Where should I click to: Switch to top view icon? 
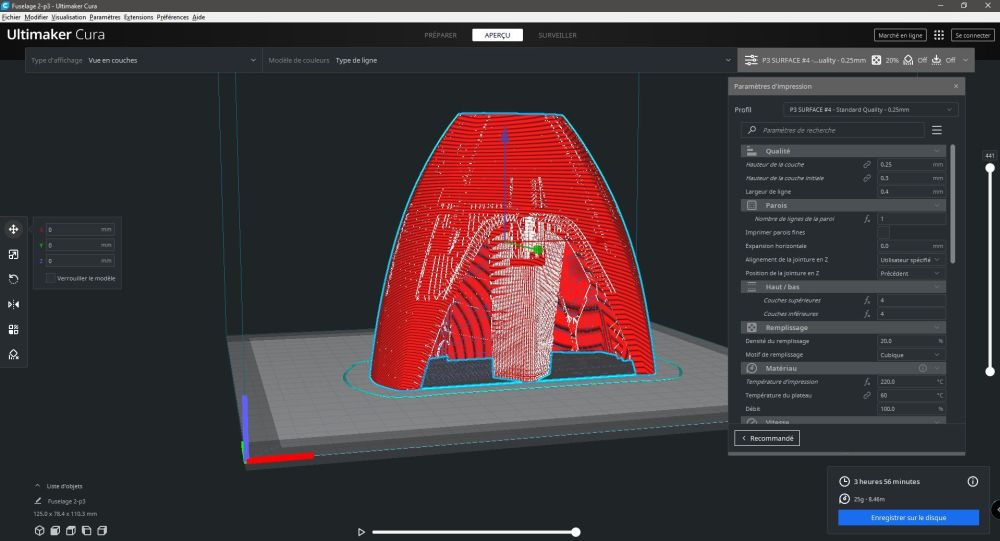pyautogui.click(x=71, y=530)
